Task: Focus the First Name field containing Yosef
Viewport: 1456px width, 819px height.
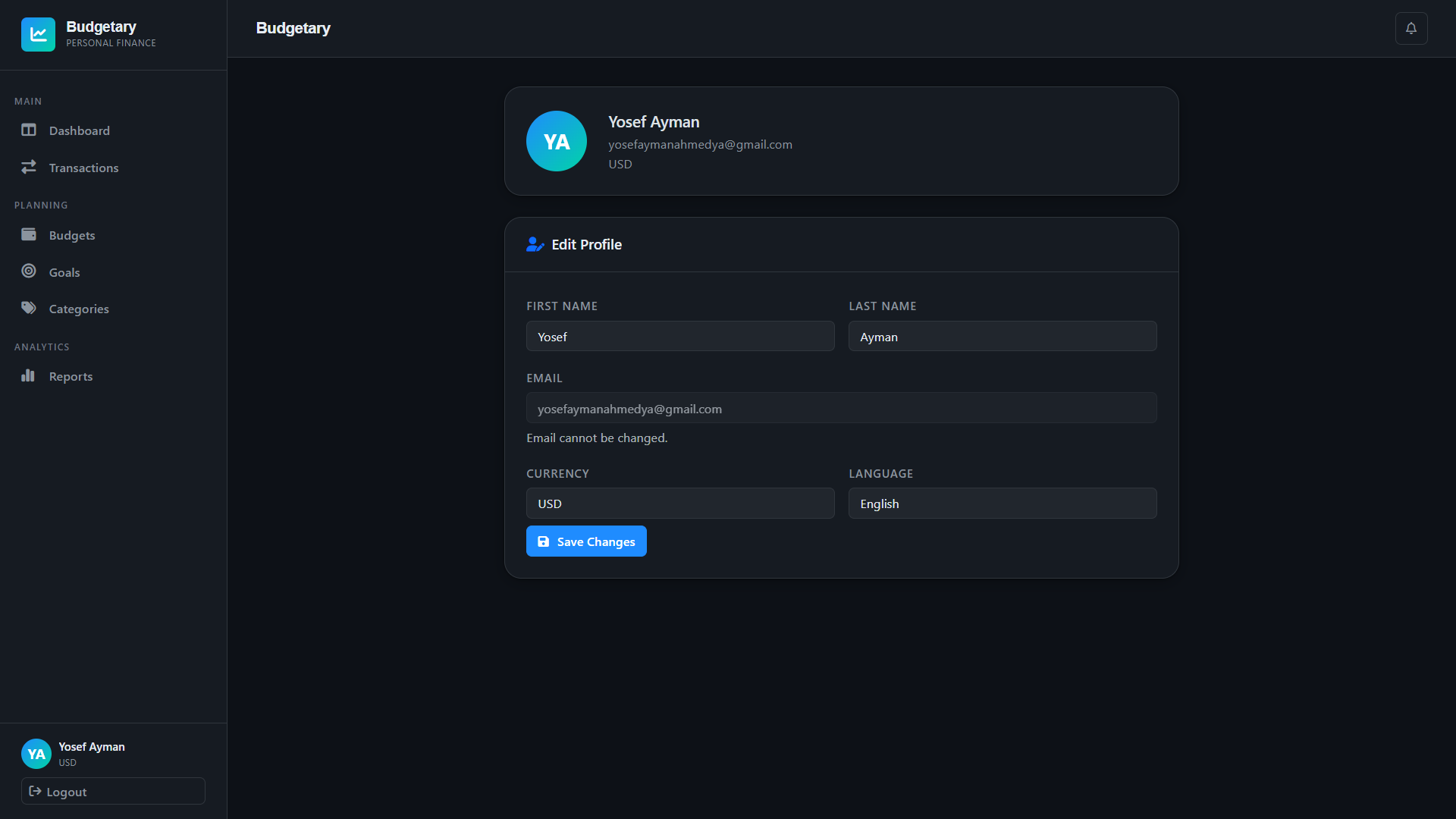Action: 680,336
